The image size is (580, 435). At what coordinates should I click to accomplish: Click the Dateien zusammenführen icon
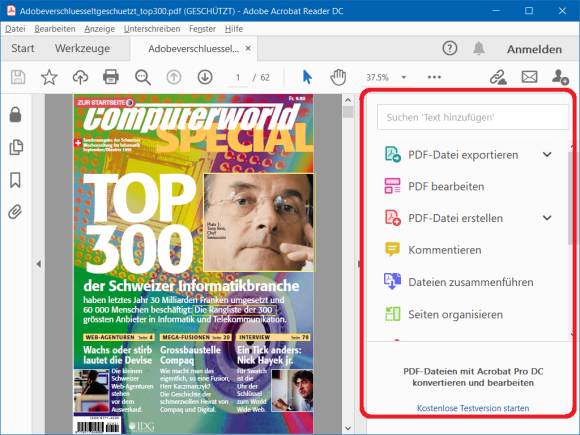pyautogui.click(x=392, y=281)
